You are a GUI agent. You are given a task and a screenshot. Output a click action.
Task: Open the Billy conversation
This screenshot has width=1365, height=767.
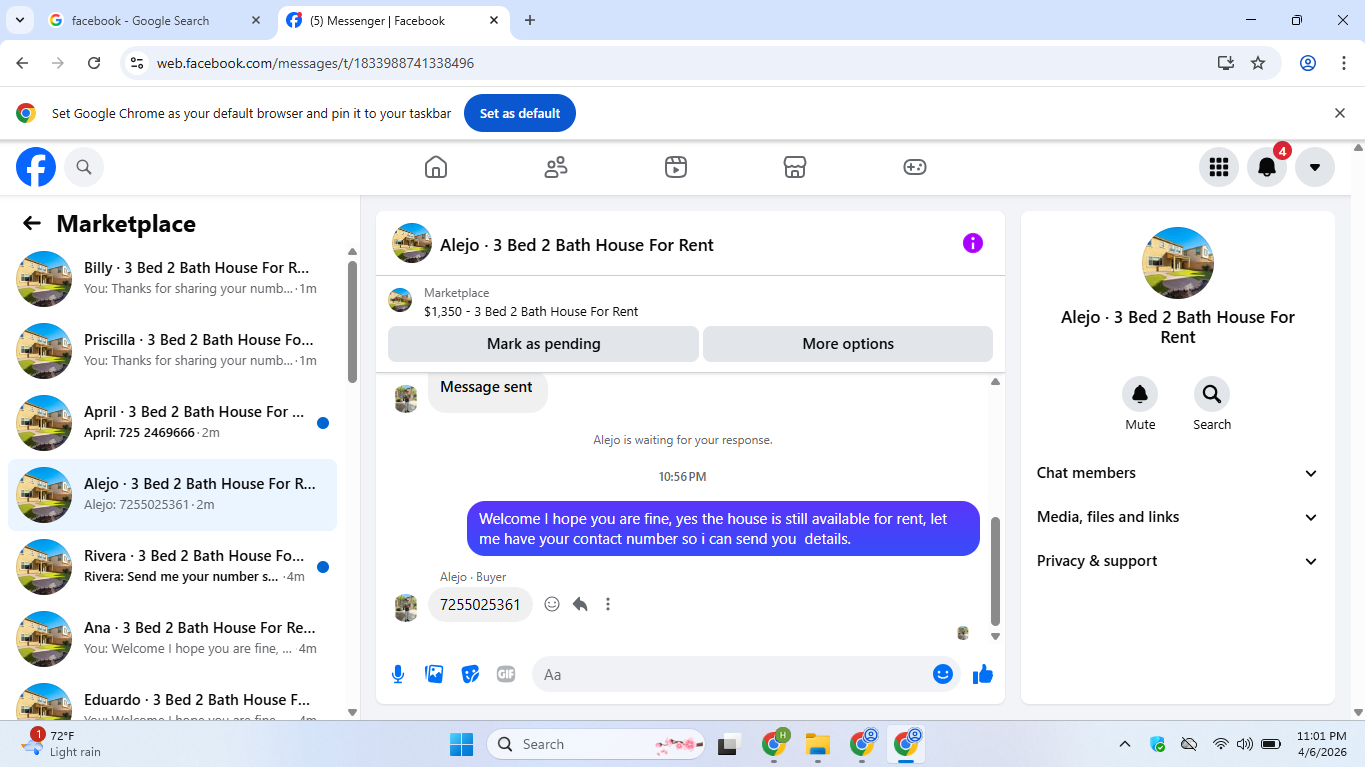click(x=172, y=279)
